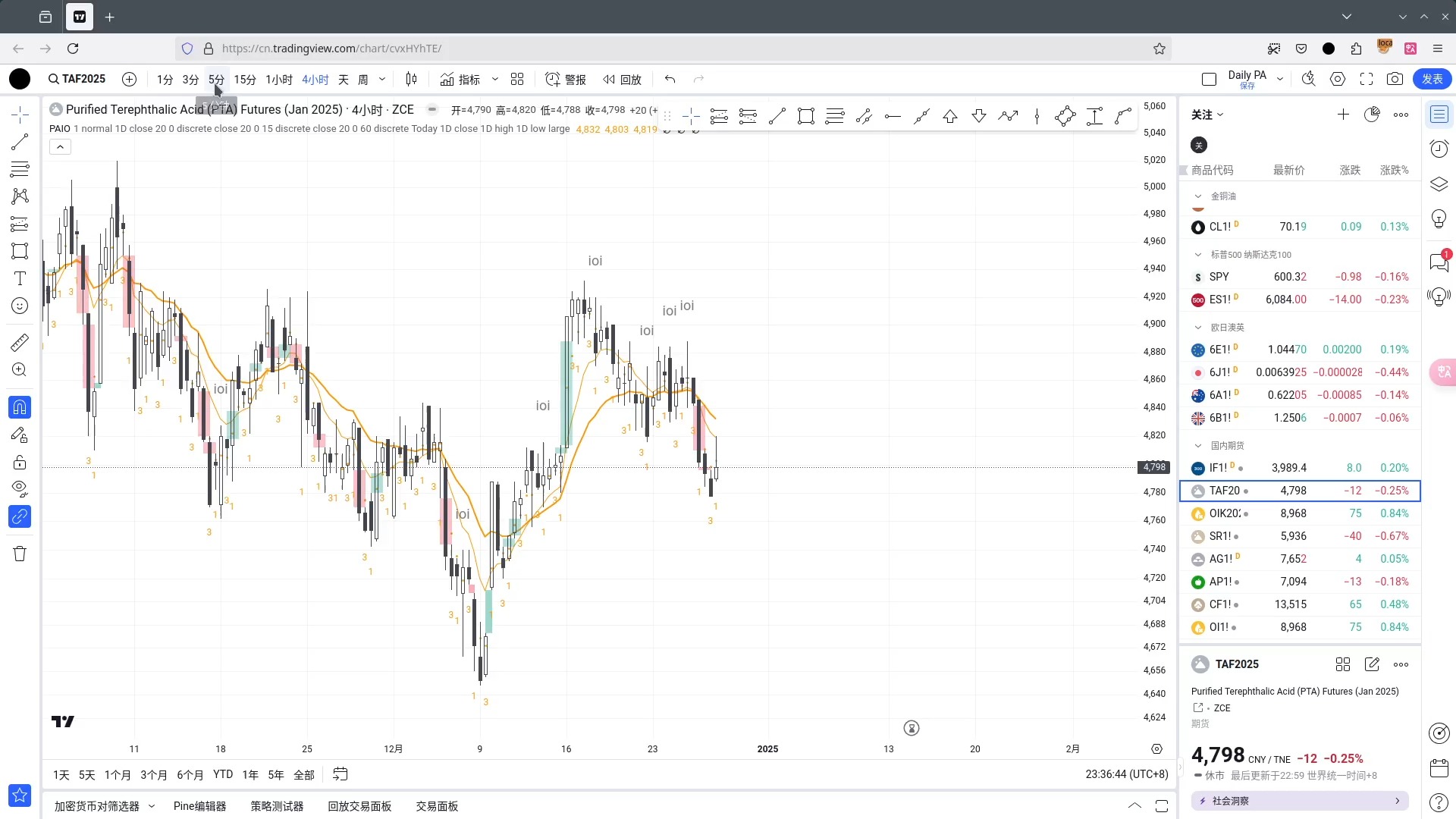Open 社会洞察 link in details panel

click(1300, 801)
